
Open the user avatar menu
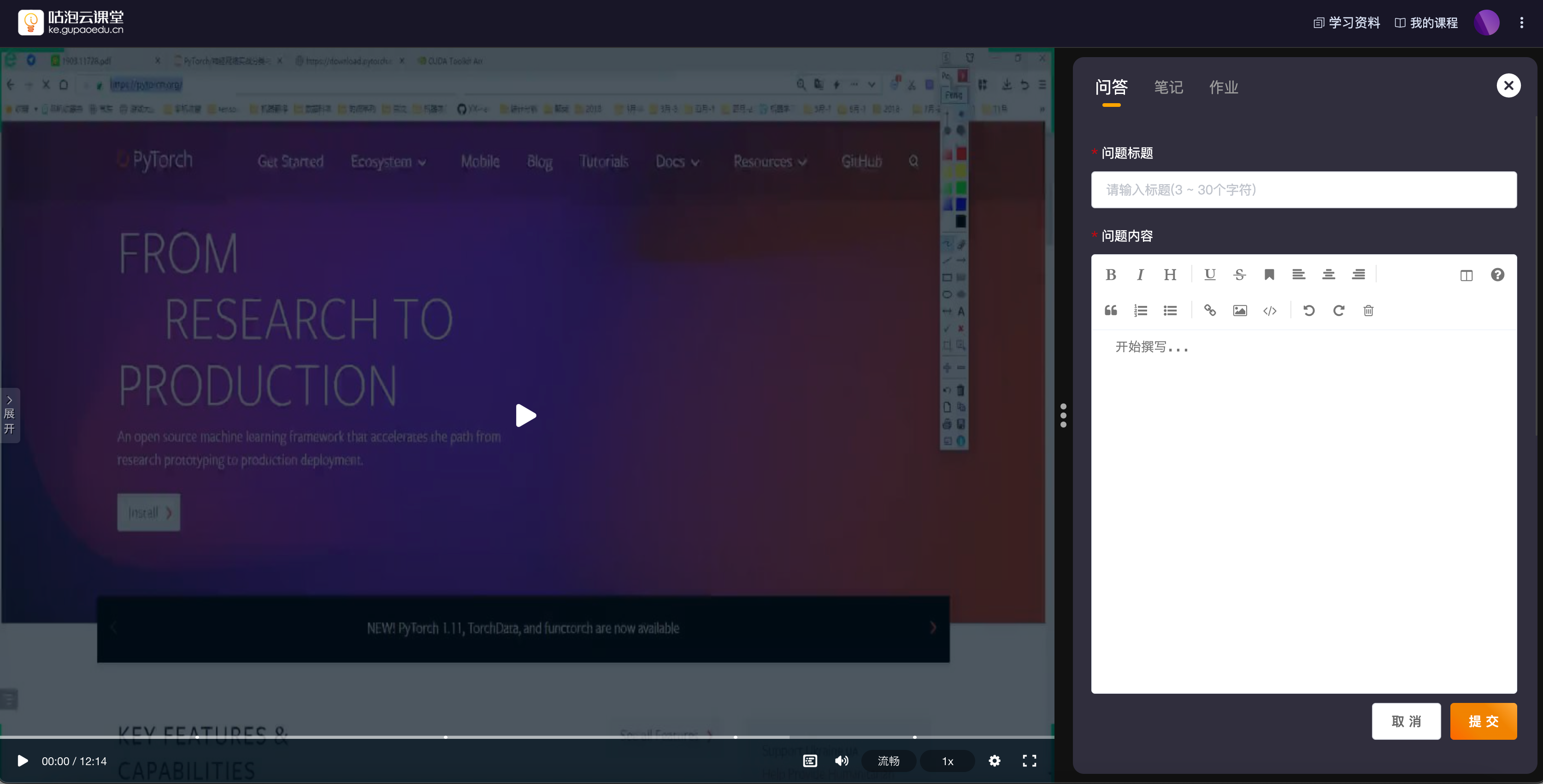tap(1487, 23)
